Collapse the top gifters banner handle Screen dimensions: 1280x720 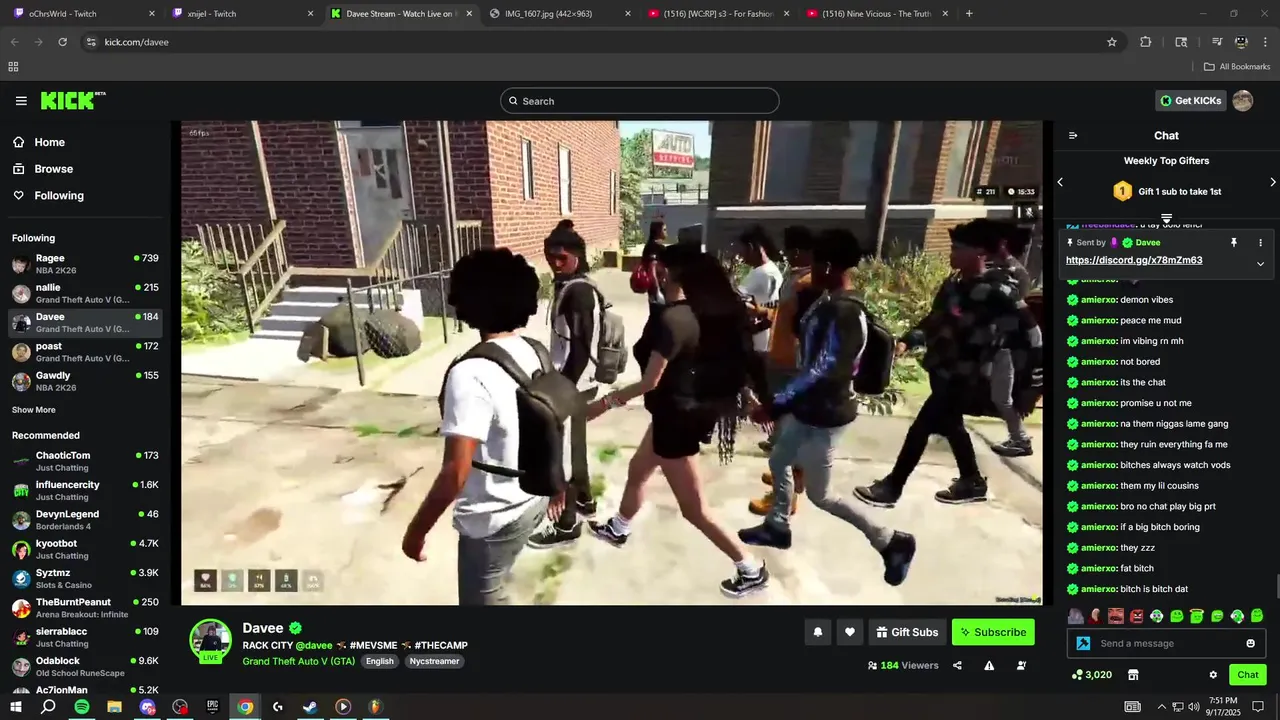click(x=1166, y=218)
